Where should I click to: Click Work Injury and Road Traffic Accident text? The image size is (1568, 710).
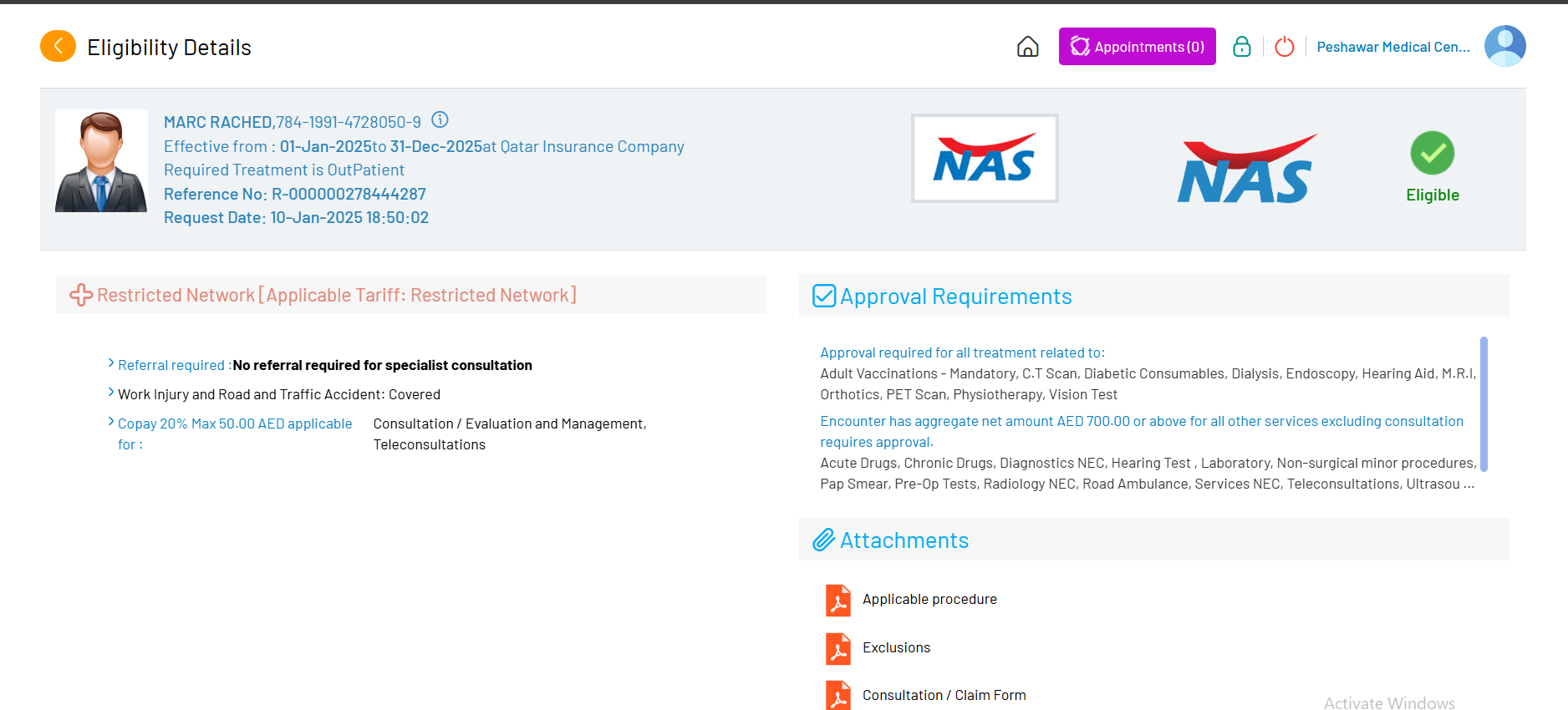click(279, 395)
